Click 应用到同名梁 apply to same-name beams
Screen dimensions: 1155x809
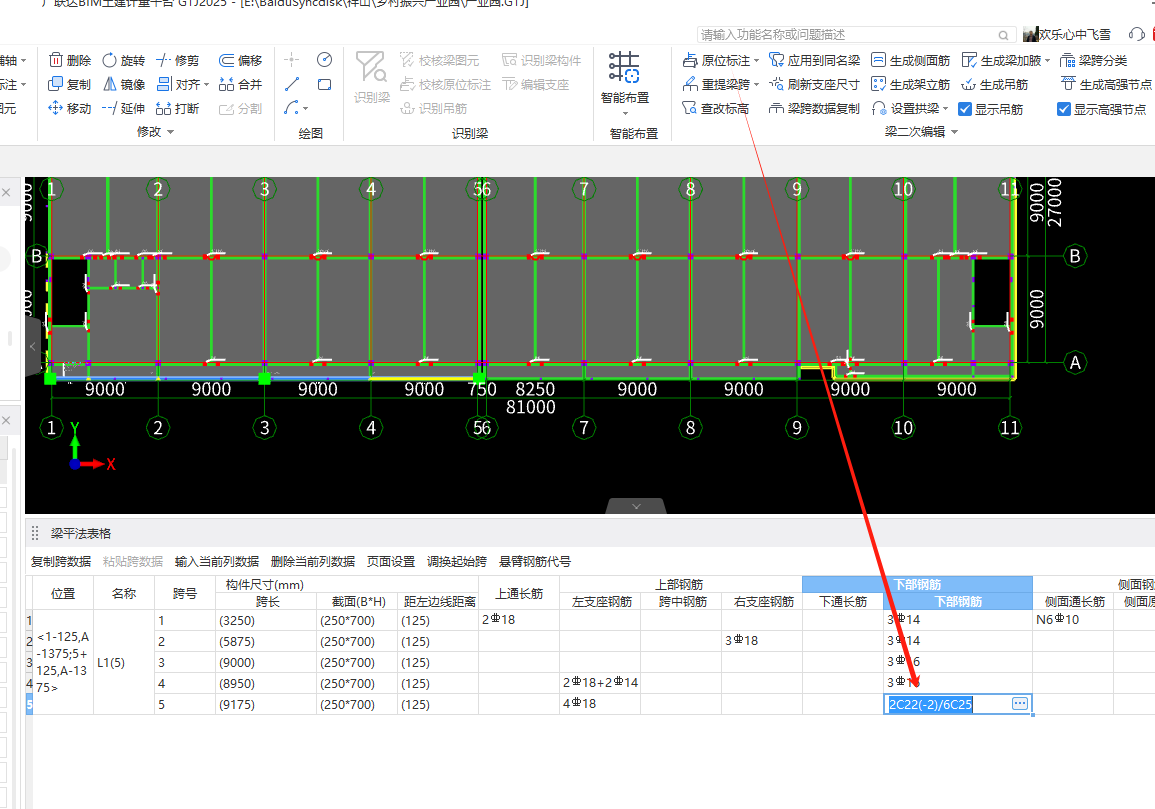[x=814, y=60]
